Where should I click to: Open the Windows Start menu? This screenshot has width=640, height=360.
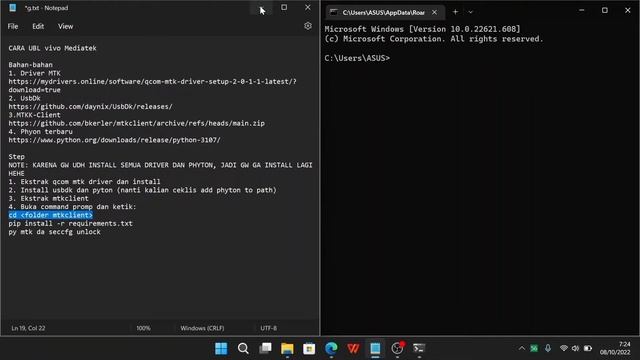click(x=221, y=349)
